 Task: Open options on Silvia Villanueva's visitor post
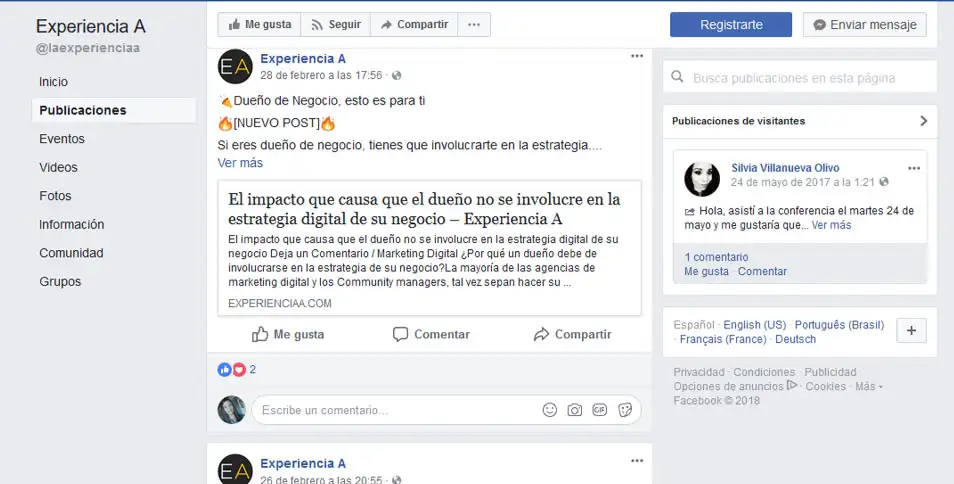point(914,168)
